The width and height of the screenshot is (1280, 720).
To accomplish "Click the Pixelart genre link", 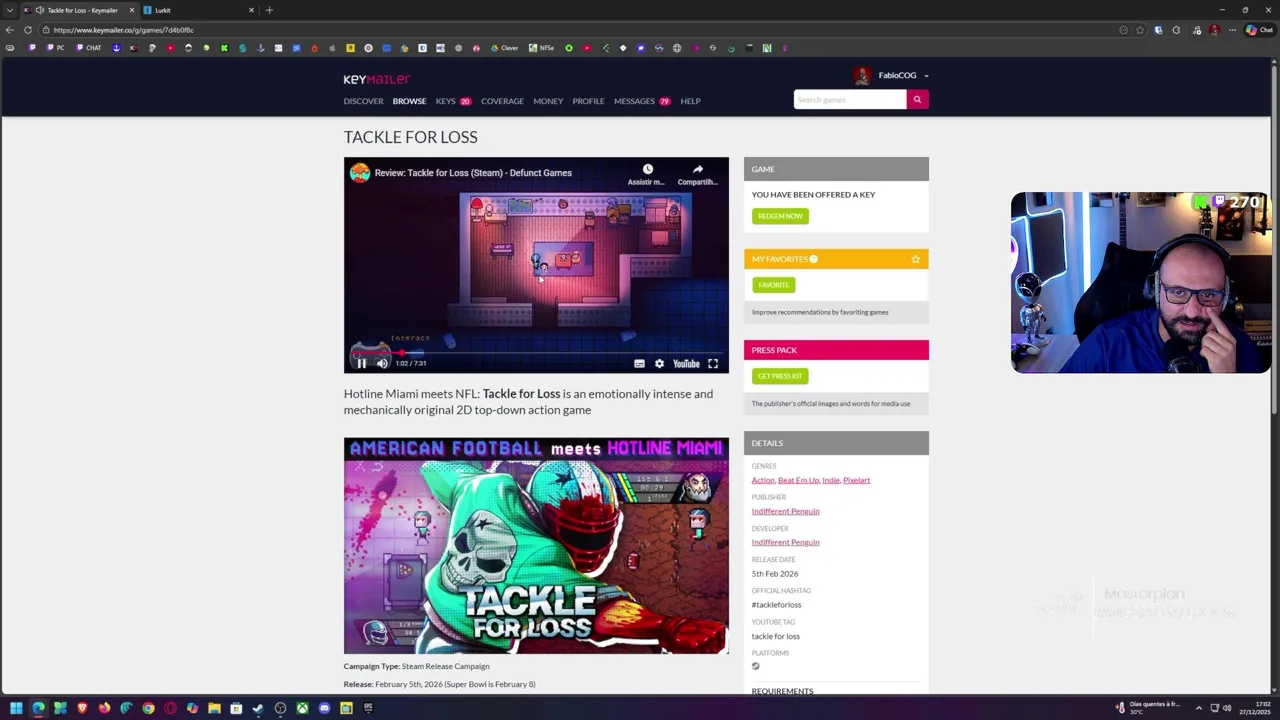I will click(856, 480).
